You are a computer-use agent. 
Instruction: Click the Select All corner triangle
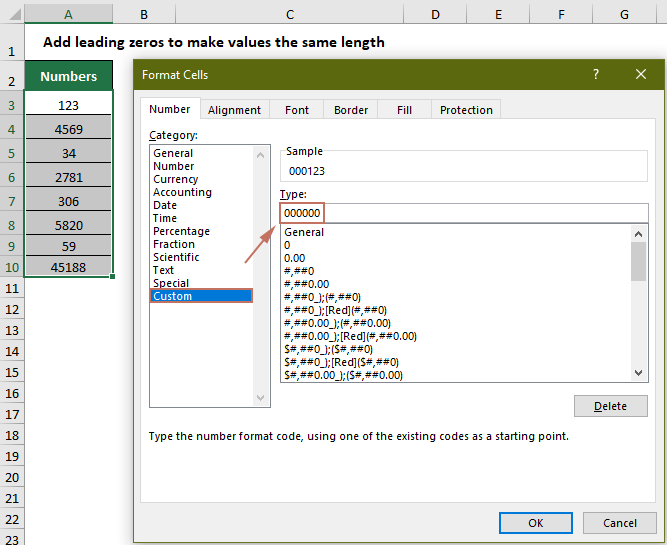coord(15,14)
